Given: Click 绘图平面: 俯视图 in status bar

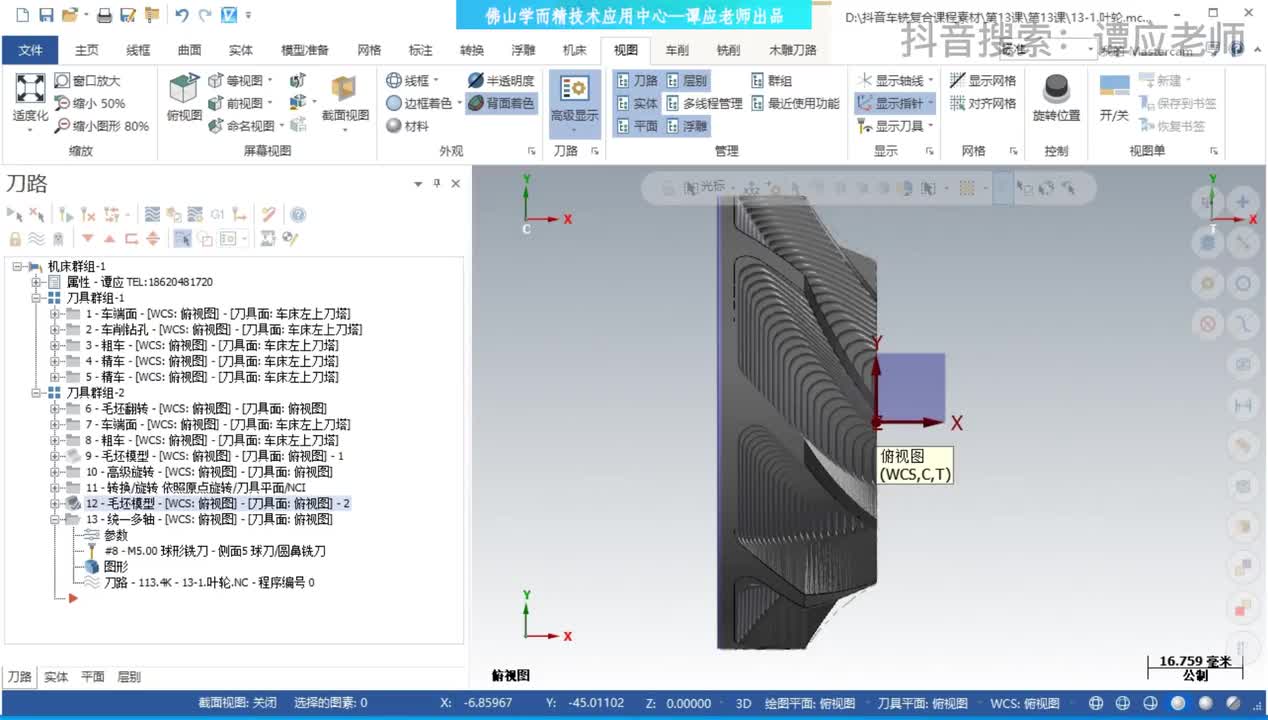Looking at the screenshot, I should 810,703.
